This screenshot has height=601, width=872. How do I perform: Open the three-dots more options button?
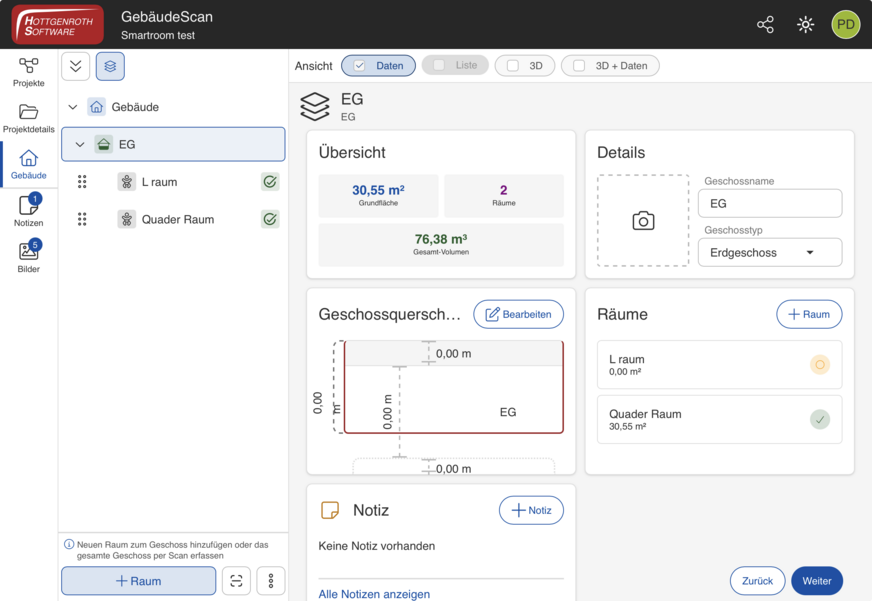point(271,581)
